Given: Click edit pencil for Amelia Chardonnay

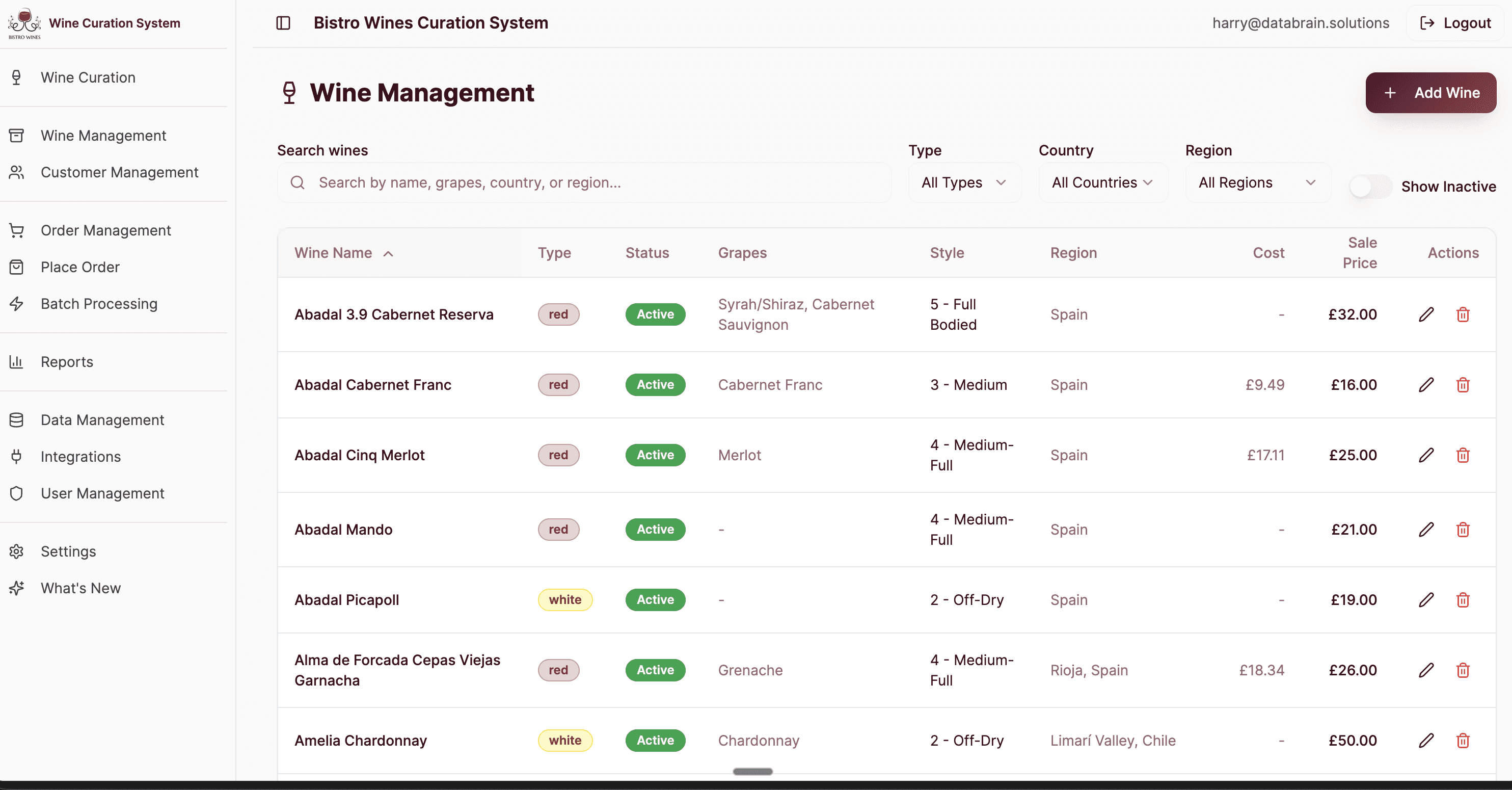Looking at the screenshot, I should pyautogui.click(x=1426, y=741).
